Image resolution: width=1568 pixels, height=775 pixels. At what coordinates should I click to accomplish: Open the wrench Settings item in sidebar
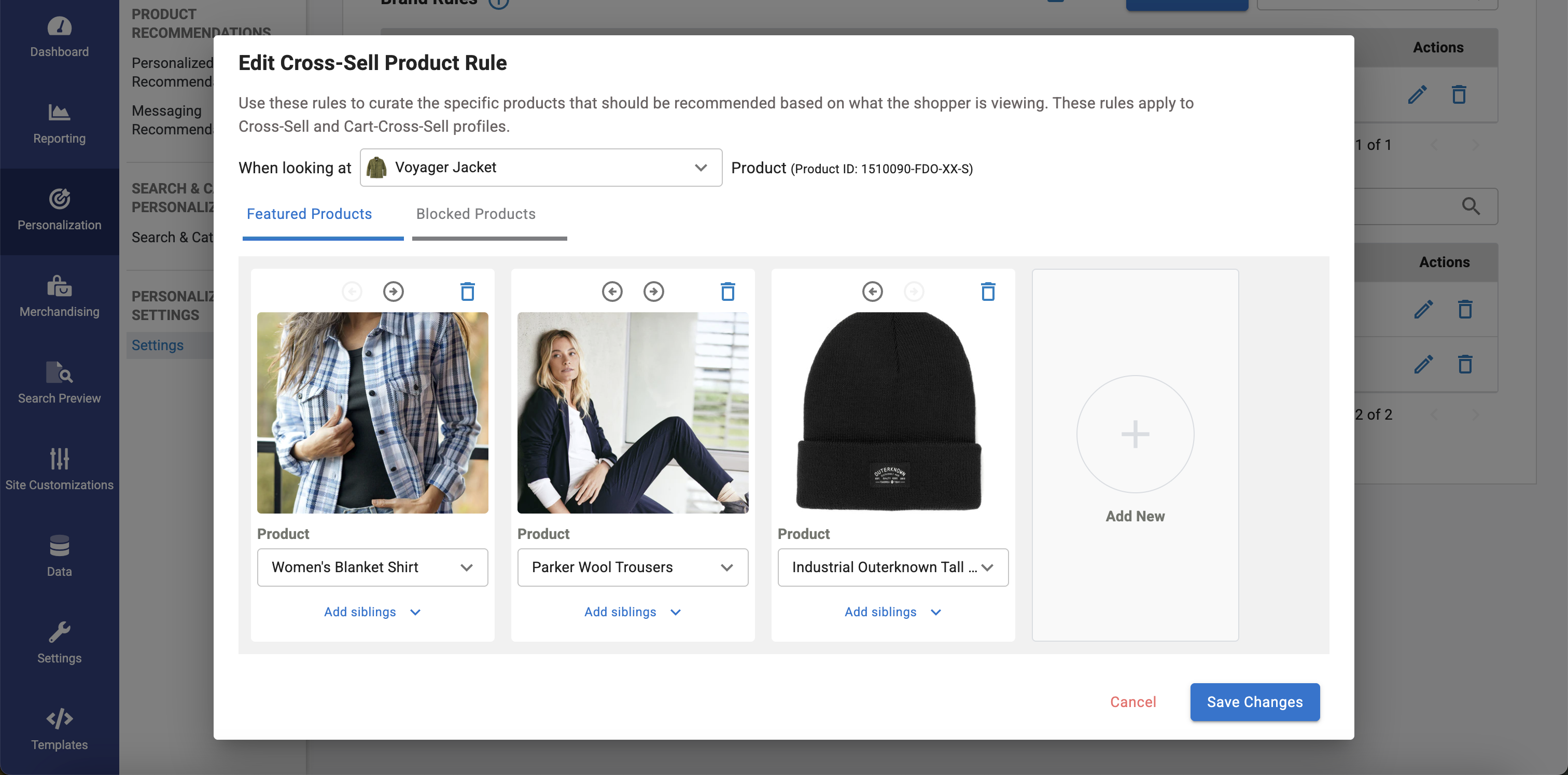[59, 643]
